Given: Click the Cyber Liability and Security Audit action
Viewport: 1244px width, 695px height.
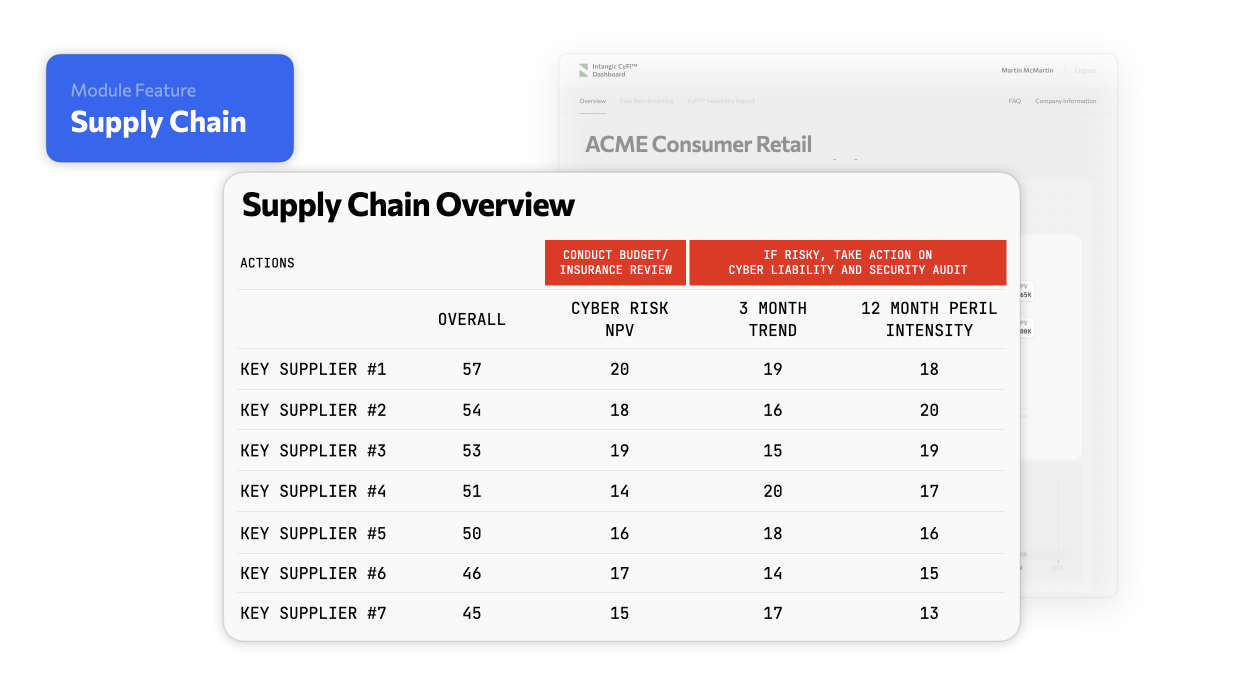Looking at the screenshot, I should 847,262.
